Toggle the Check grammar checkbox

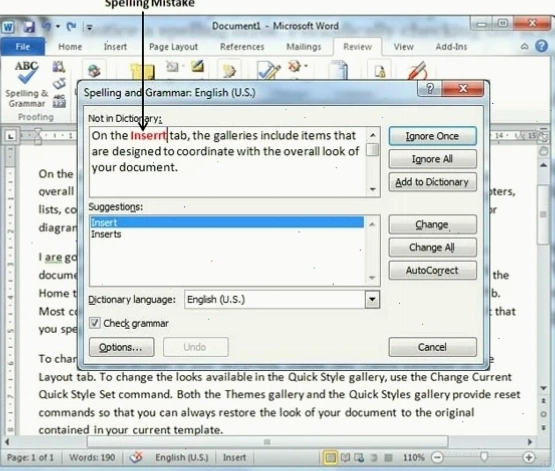coord(95,323)
